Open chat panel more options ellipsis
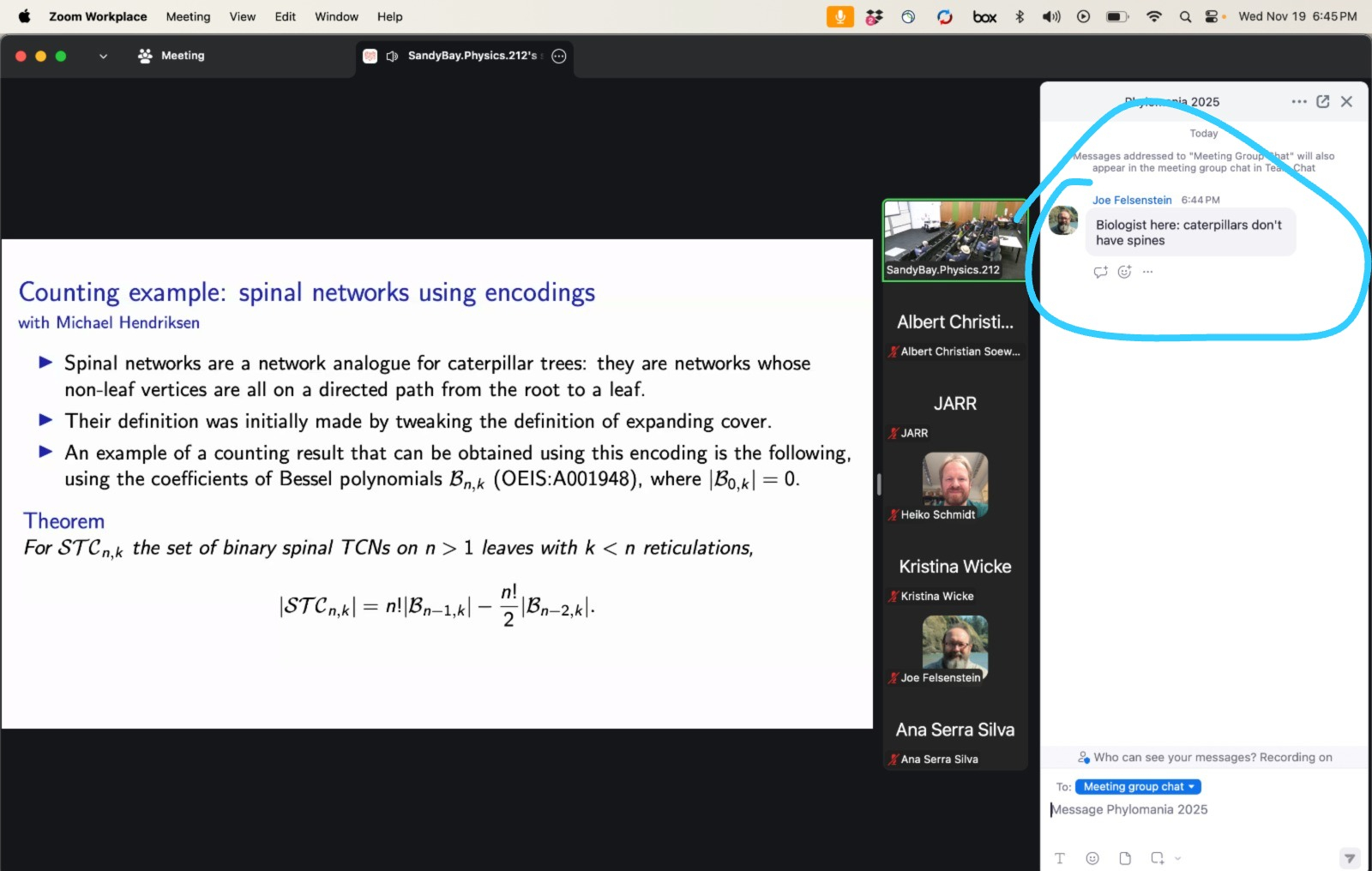 1299,101
